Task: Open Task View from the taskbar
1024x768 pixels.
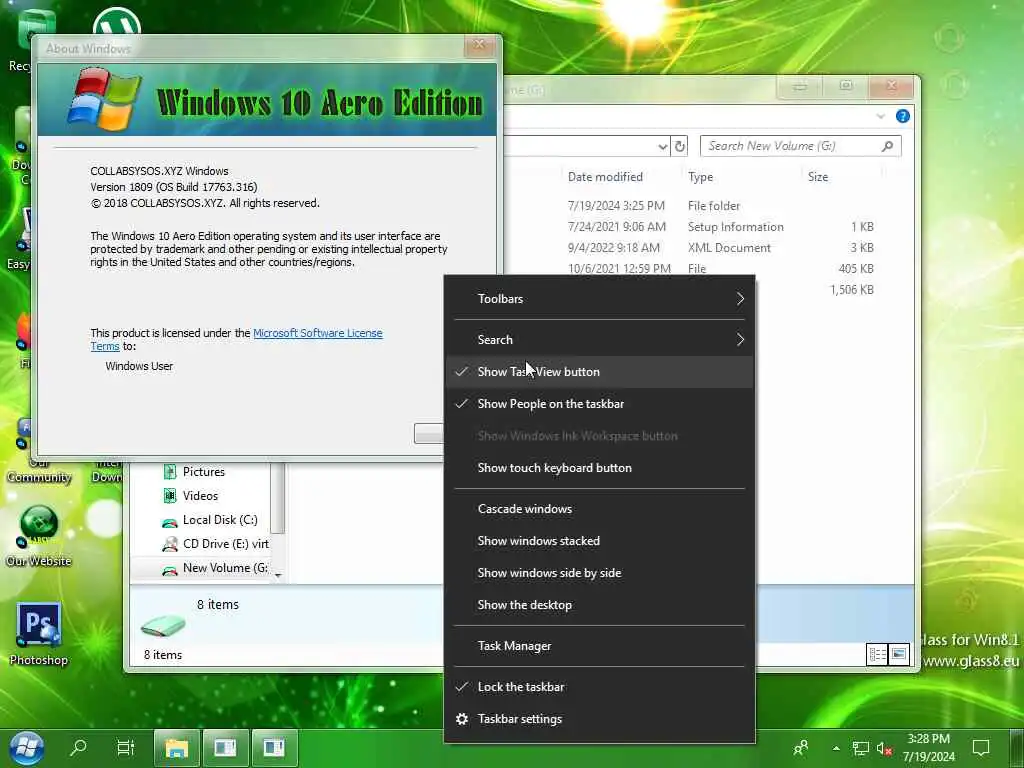Action: click(125, 747)
